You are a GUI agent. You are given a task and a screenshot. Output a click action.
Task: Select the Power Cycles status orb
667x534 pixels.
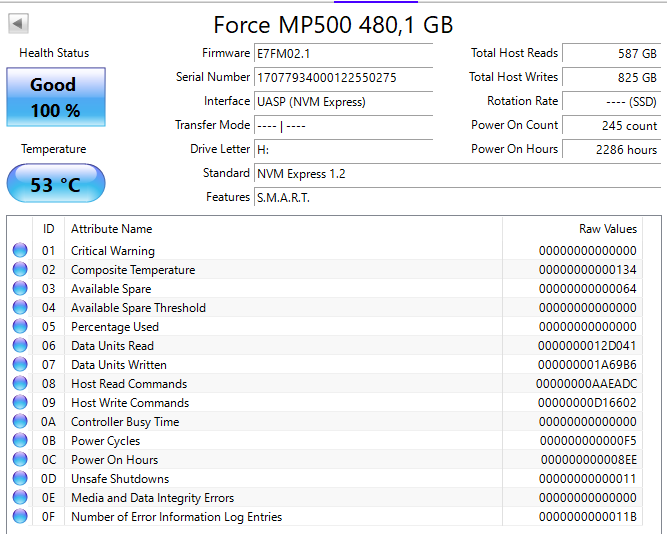coord(20,441)
